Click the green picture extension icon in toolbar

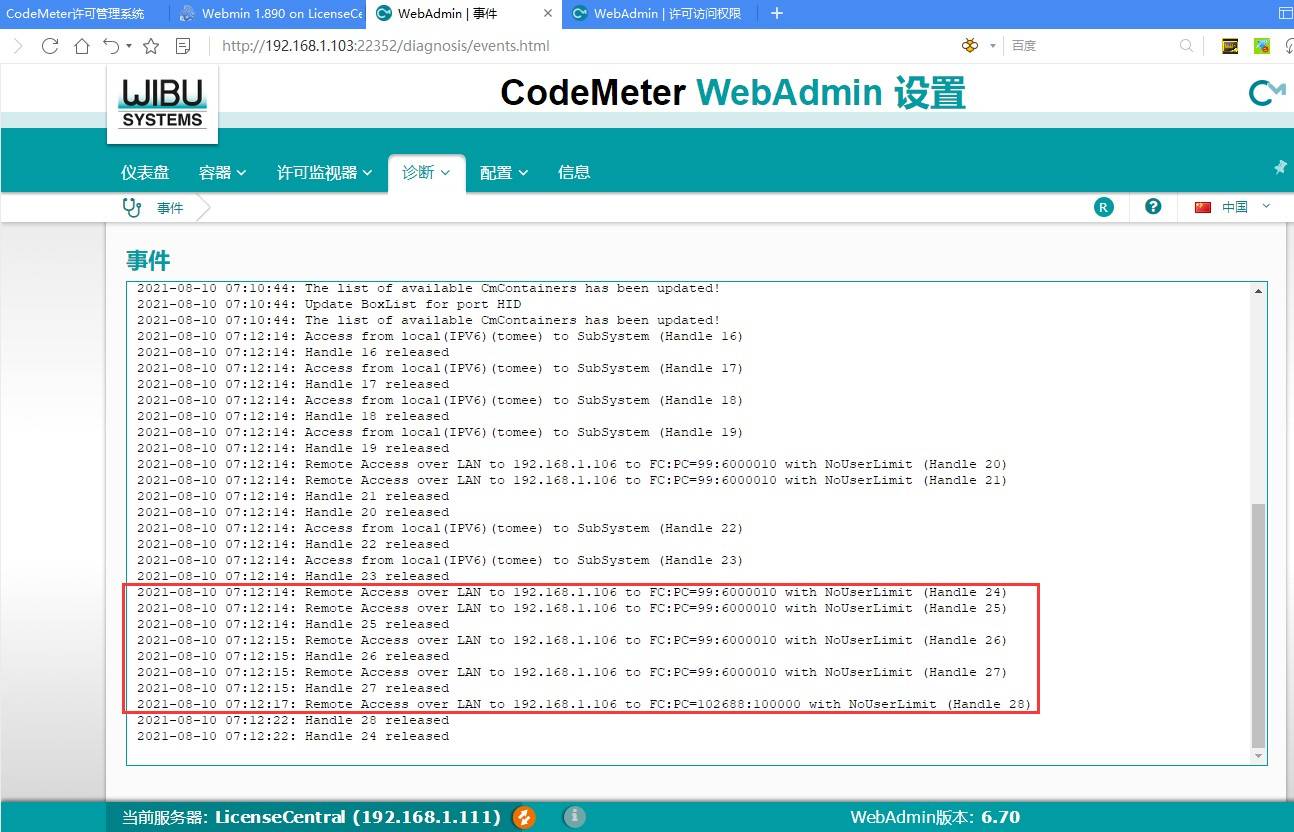point(1262,46)
